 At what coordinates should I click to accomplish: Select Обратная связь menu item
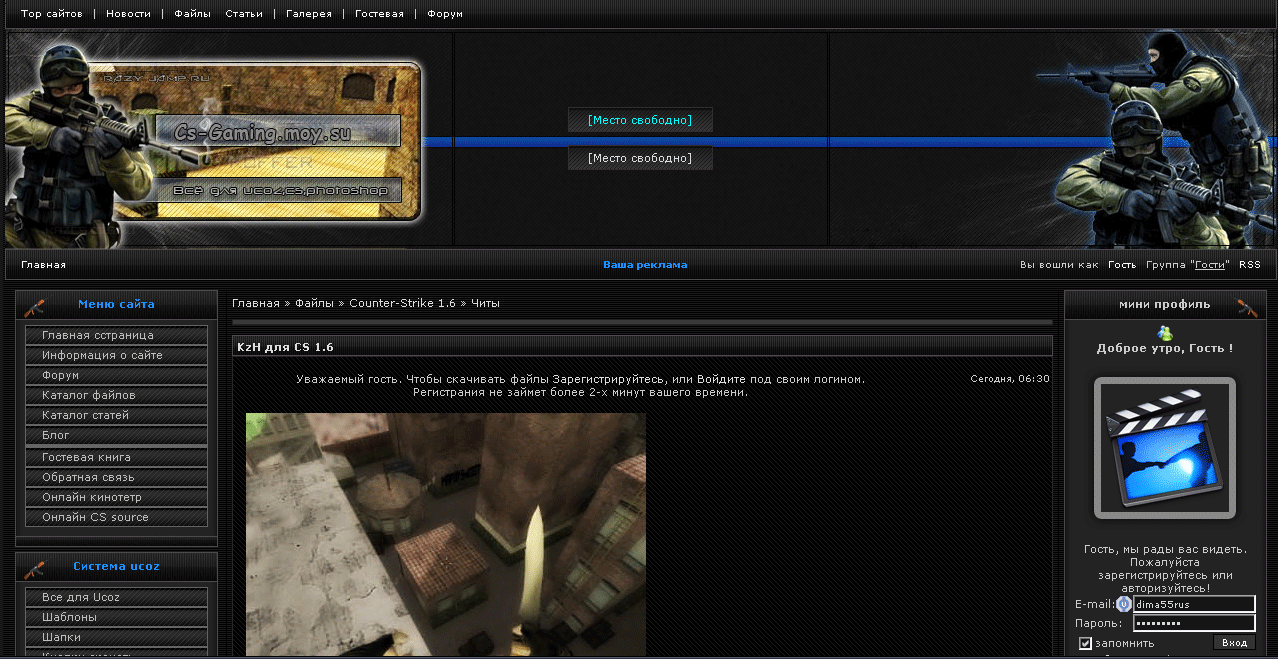pos(117,477)
